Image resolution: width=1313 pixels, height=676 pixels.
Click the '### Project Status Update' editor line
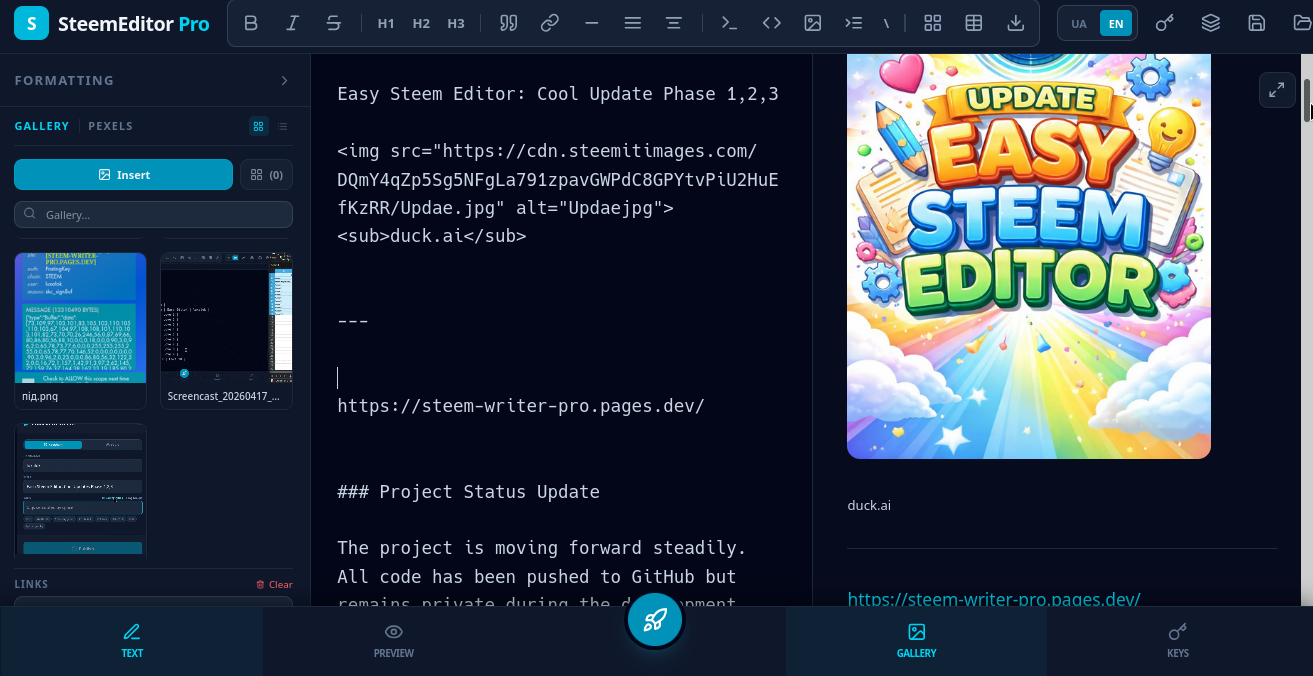pyautogui.click(x=469, y=492)
